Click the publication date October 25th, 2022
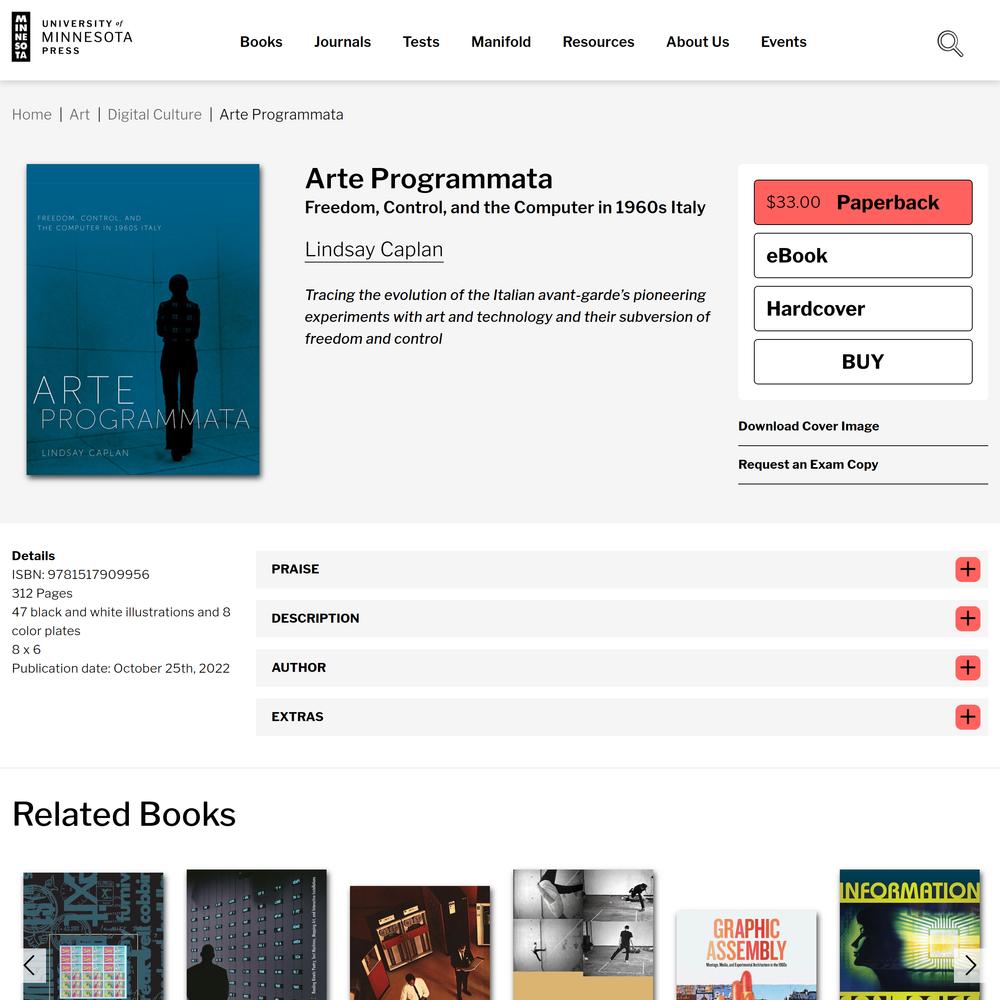This screenshot has width=1000, height=1000. (121, 668)
